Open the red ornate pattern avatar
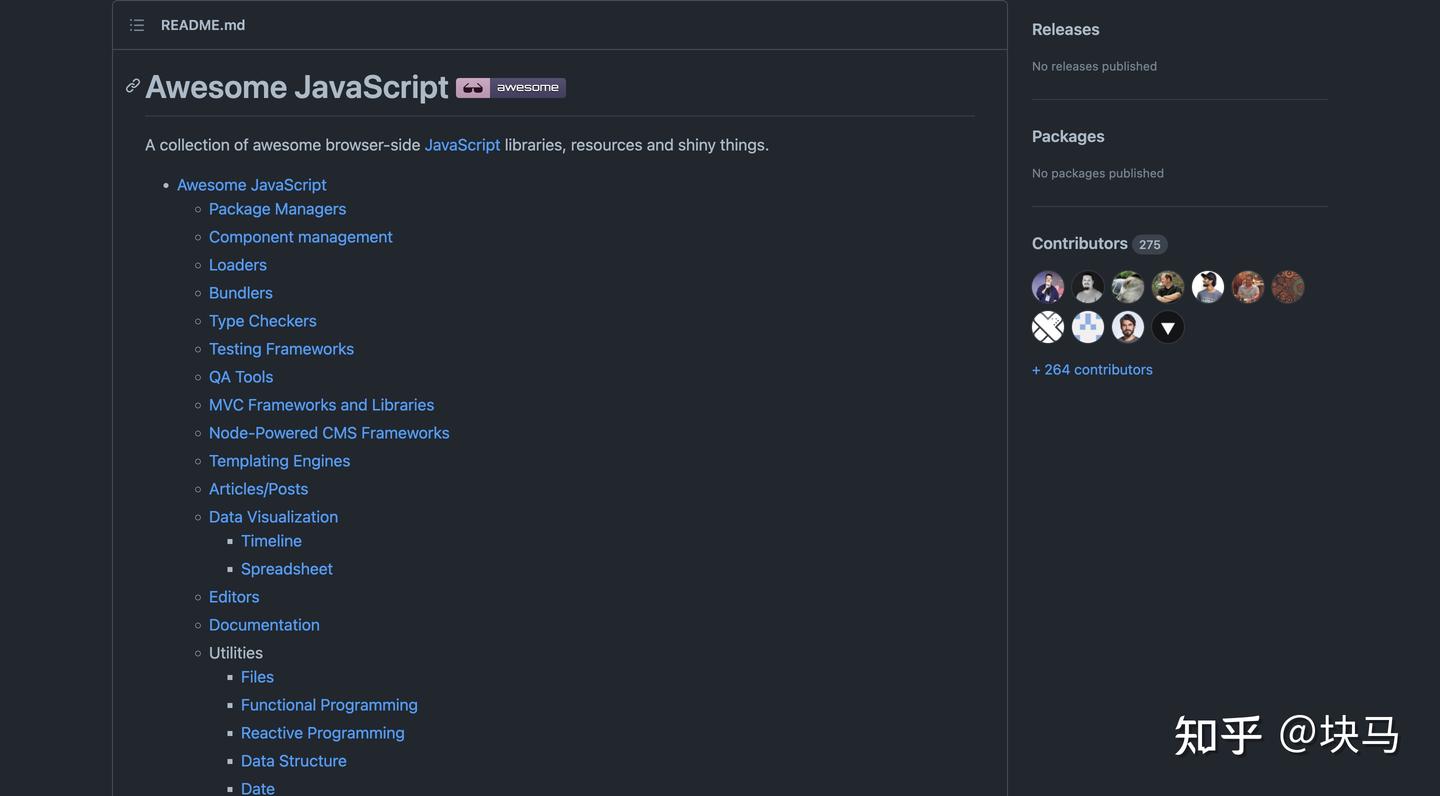 coord(1288,287)
